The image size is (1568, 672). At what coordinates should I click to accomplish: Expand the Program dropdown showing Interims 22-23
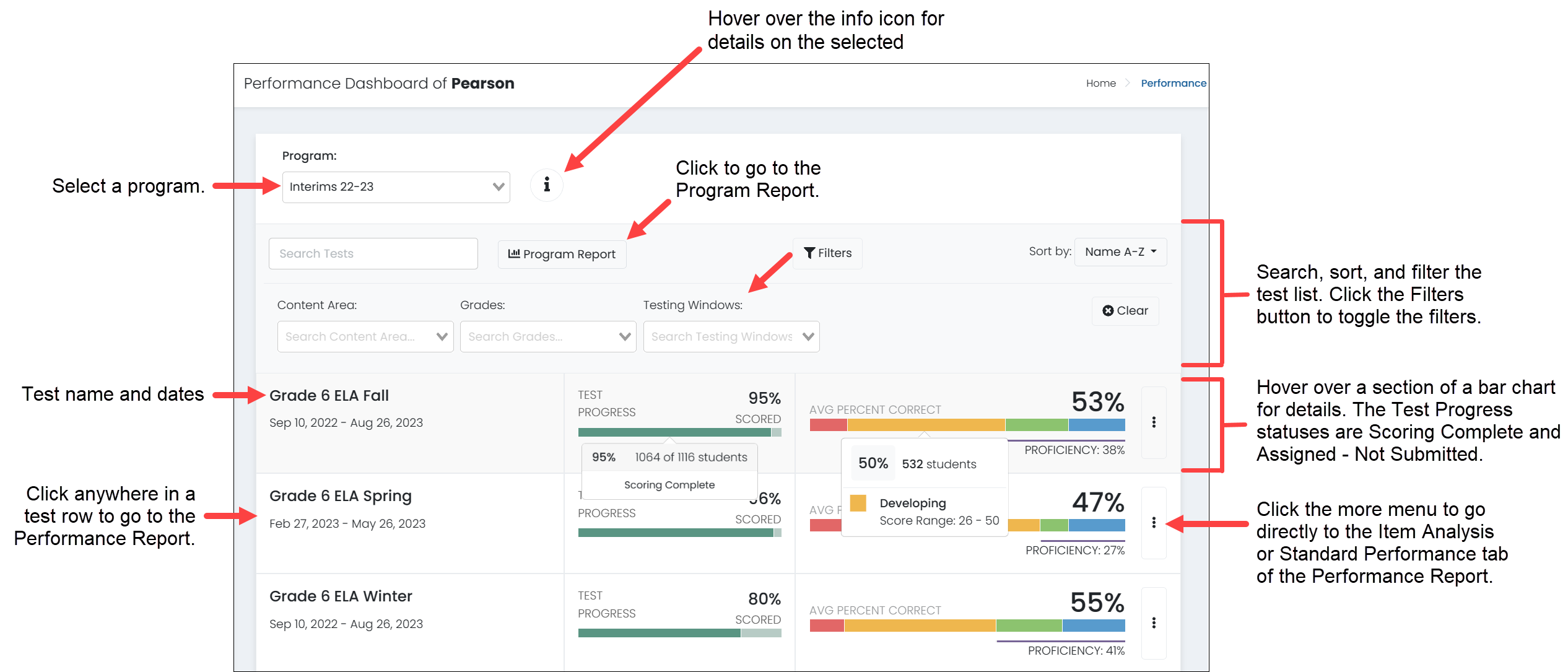[x=396, y=187]
